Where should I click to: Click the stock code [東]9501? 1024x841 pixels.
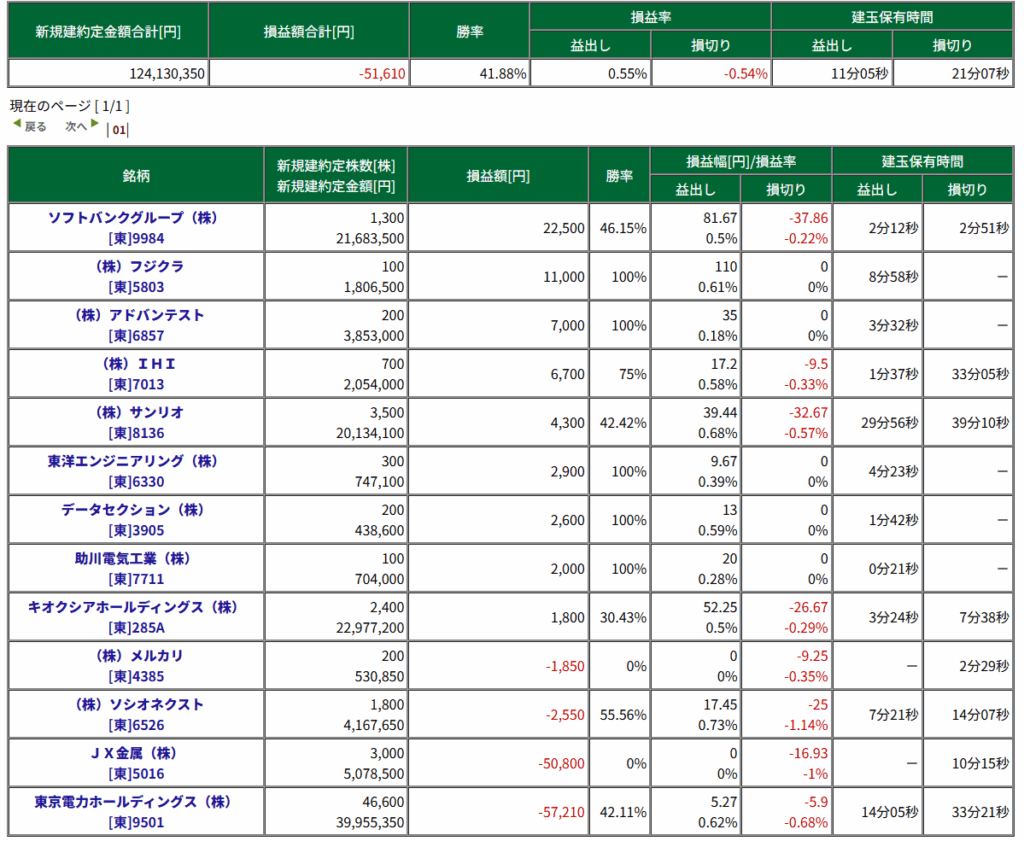click(x=136, y=823)
